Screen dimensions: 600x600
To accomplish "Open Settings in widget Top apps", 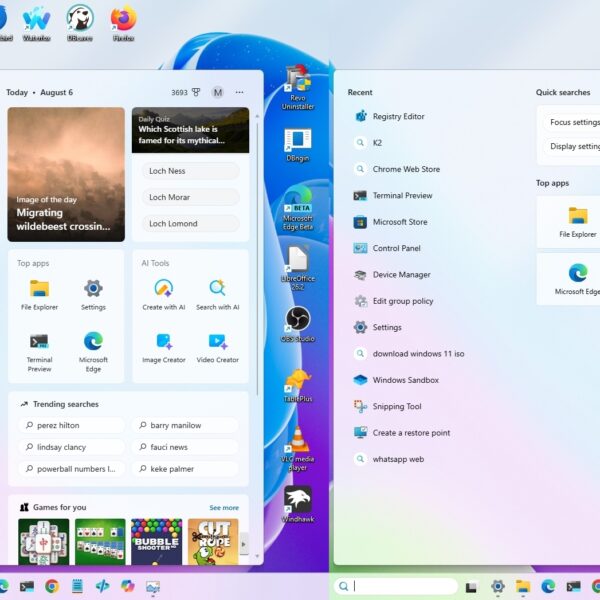I will 93,295.
